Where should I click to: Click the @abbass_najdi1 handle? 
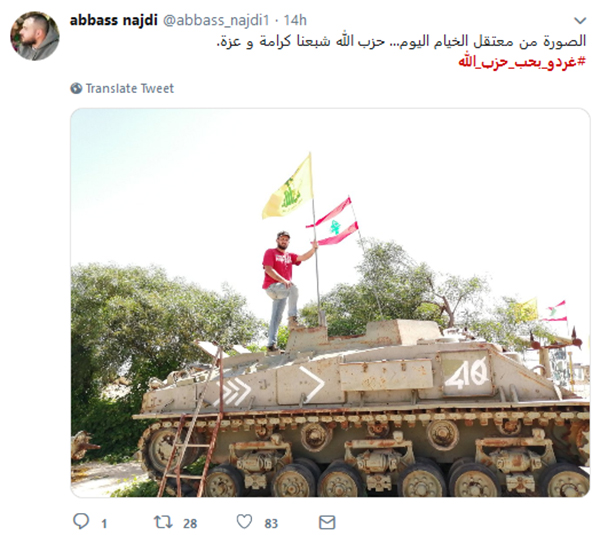click(x=216, y=20)
